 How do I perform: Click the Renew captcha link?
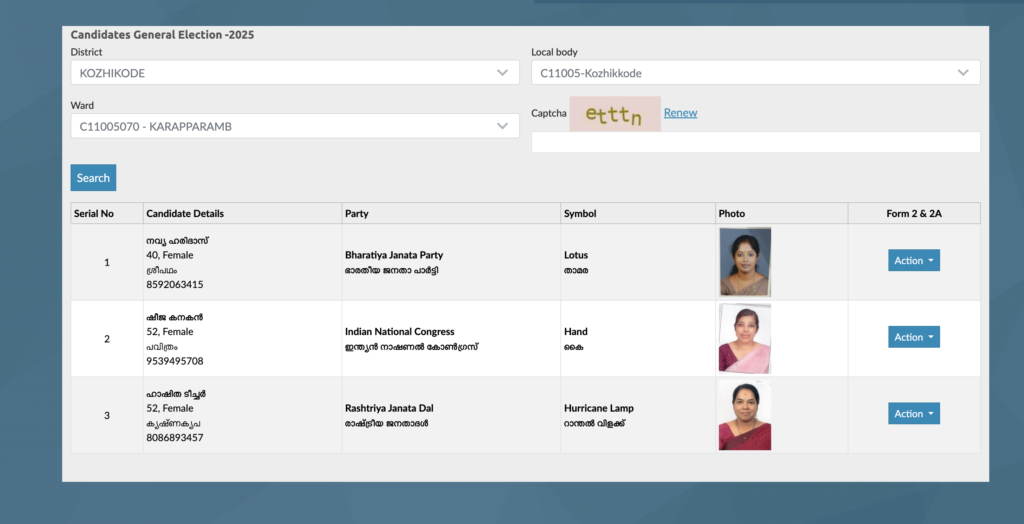click(680, 113)
